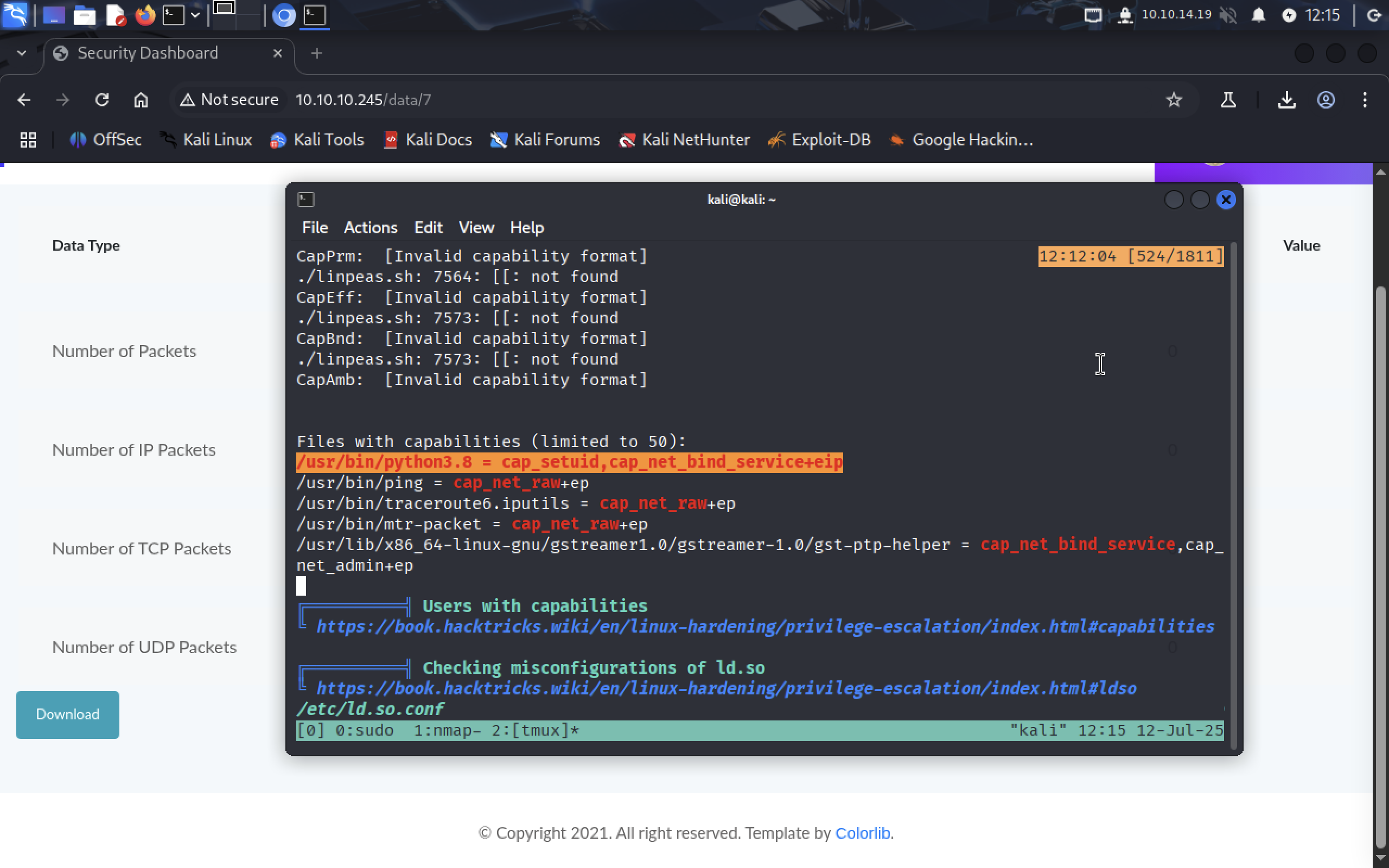
Task: Open the Kali NetHunter bookmark
Action: pyautogui.click(x=684, y=139)
